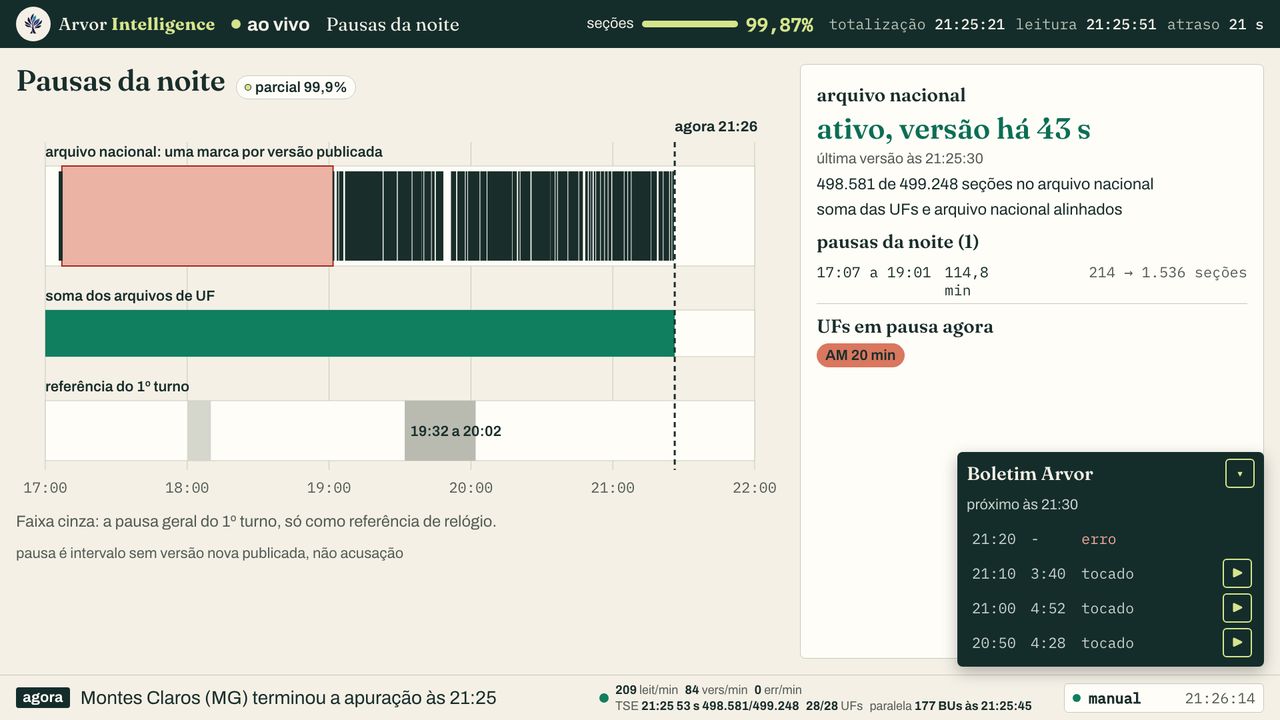The height and width of the screenshot is (720, 1280).
Task: Click the green soma dos arquivos de UF bar
Action: pos(360,333)
